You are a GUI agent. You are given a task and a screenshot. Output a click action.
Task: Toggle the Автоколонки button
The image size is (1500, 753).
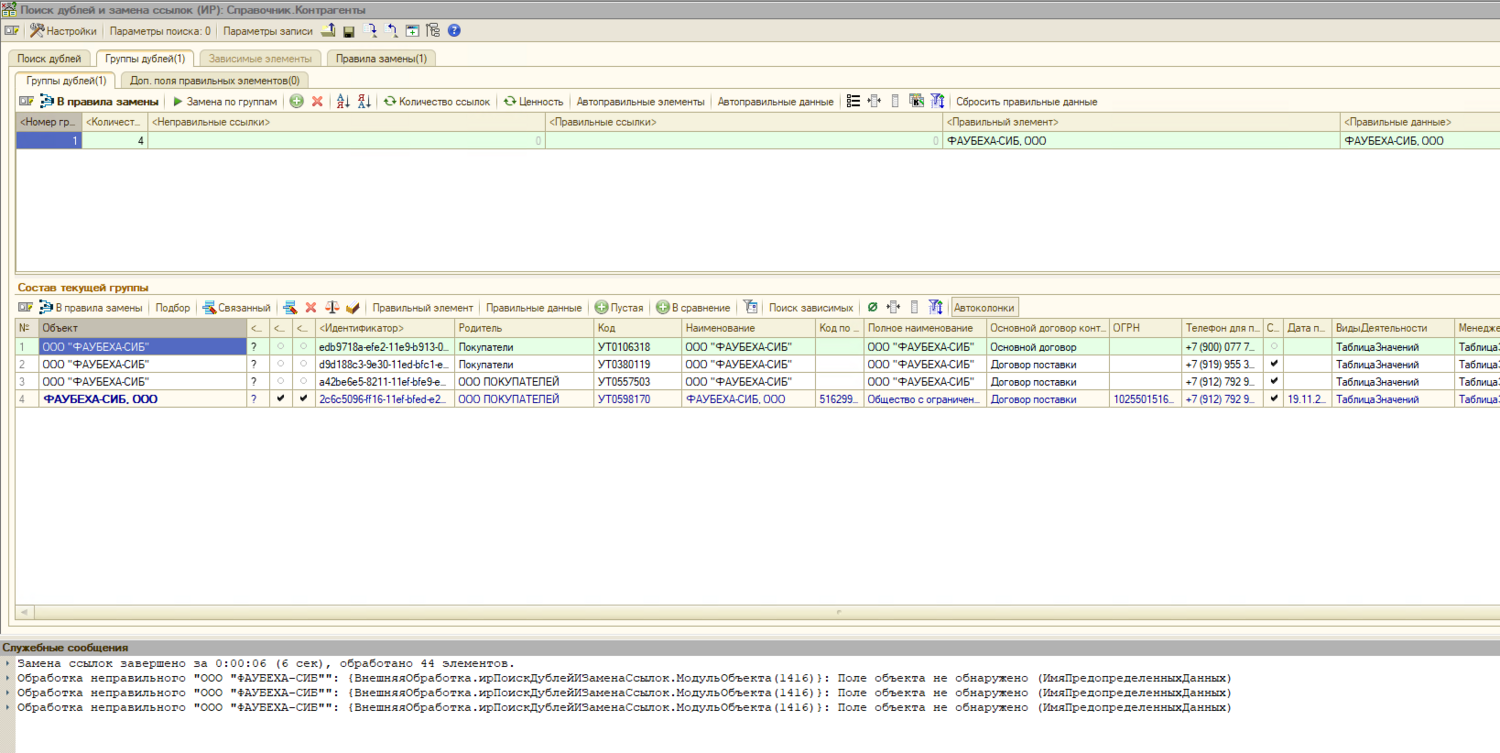click(985, 308)
